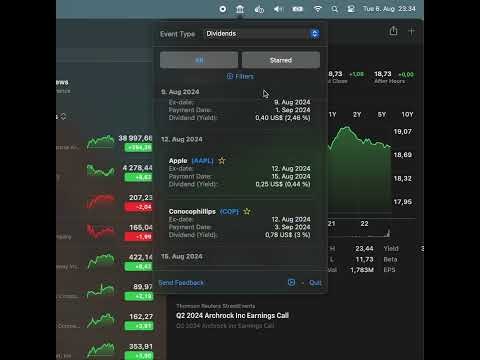This screenshot has height=360, width=480.
Task: Click the 9. Aug 2024 date header
Action: pyautogui.click(x=180, y=92)
